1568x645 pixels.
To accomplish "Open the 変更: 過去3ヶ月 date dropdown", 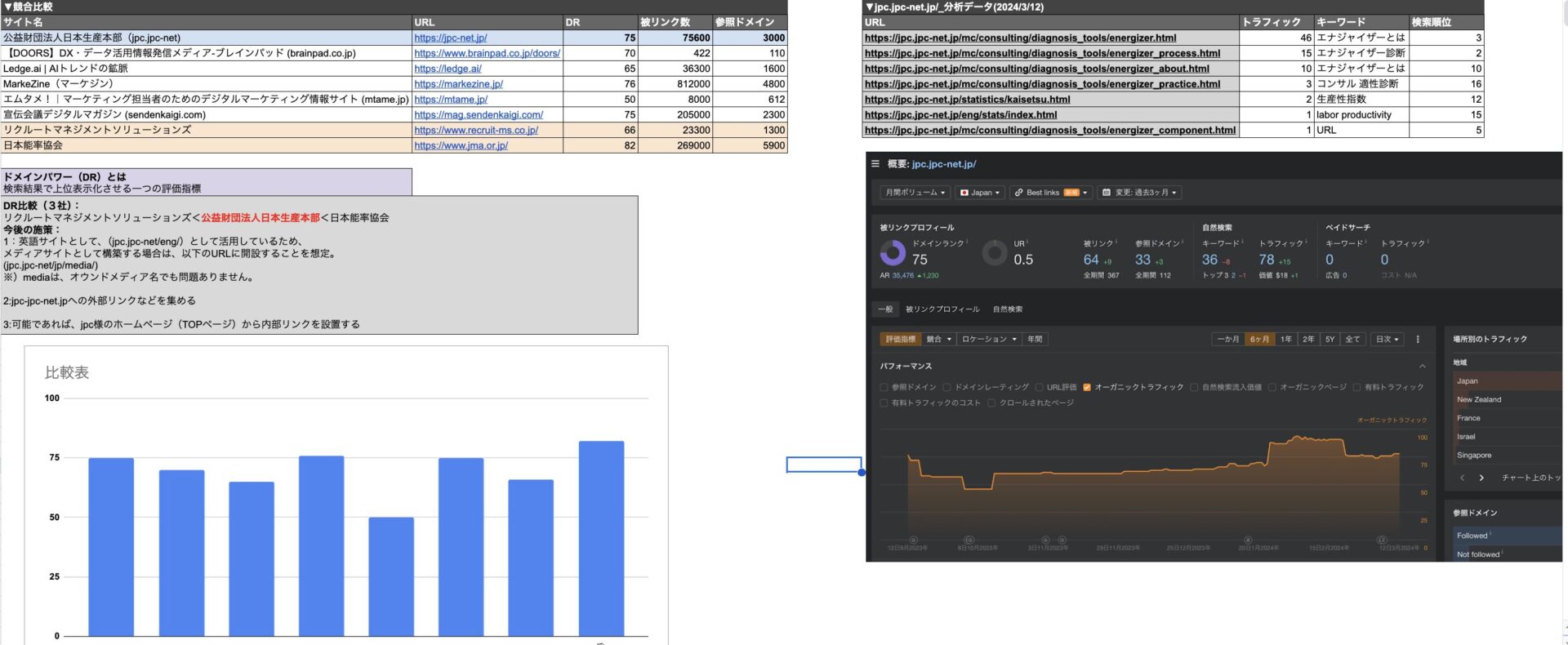I will [1140, 193].
